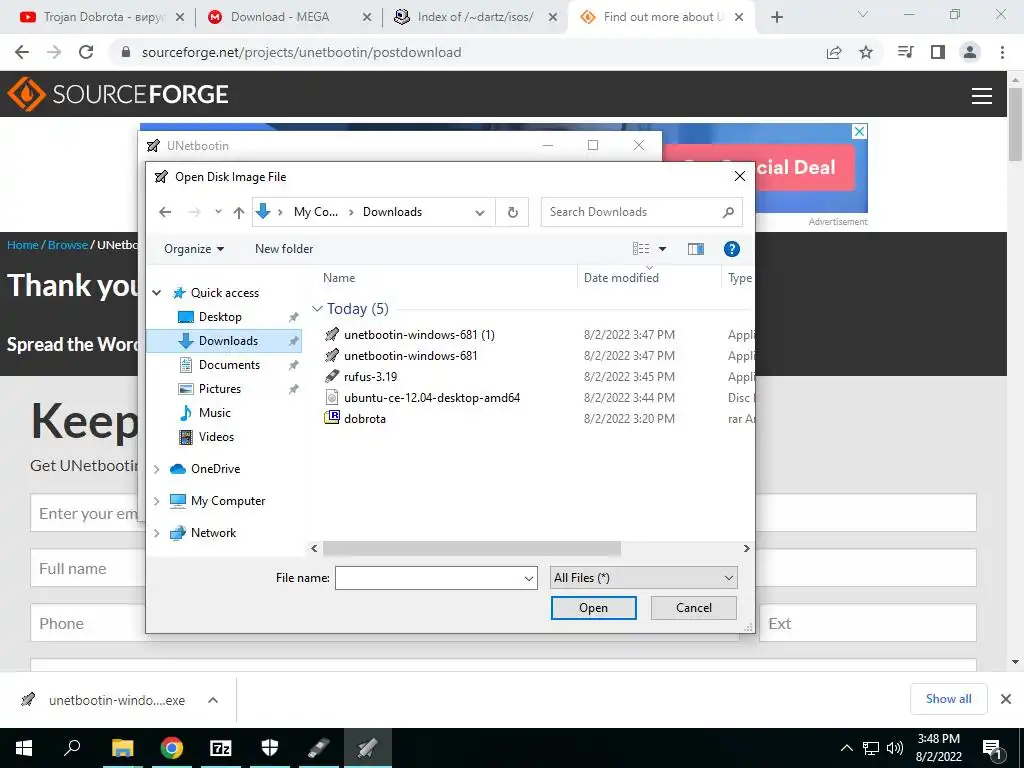Viewport: 1024px width, 768px height.
Task: Sort by the Name column header
Action: [x=339, y=278]
